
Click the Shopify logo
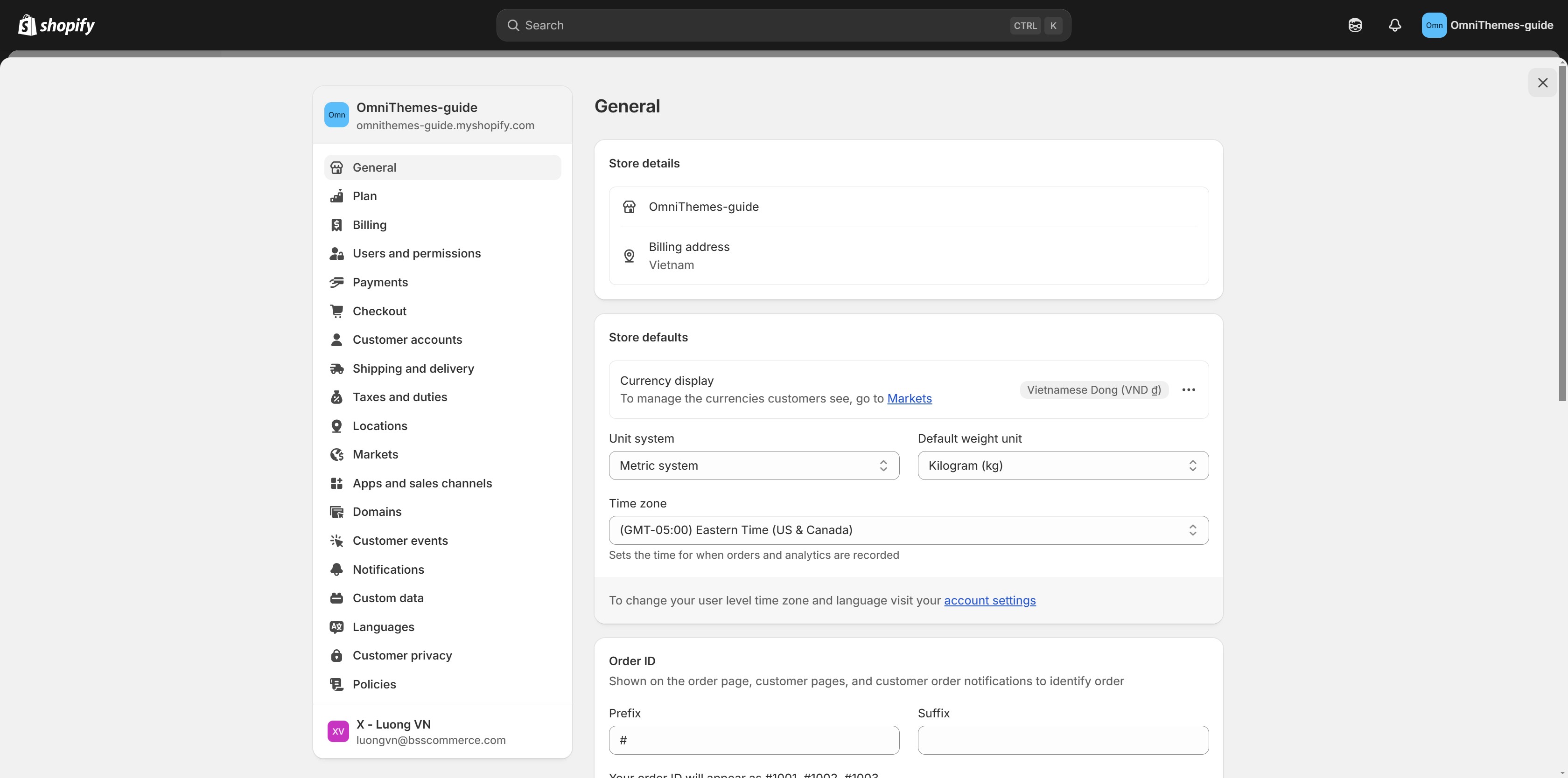pos(56,25)
